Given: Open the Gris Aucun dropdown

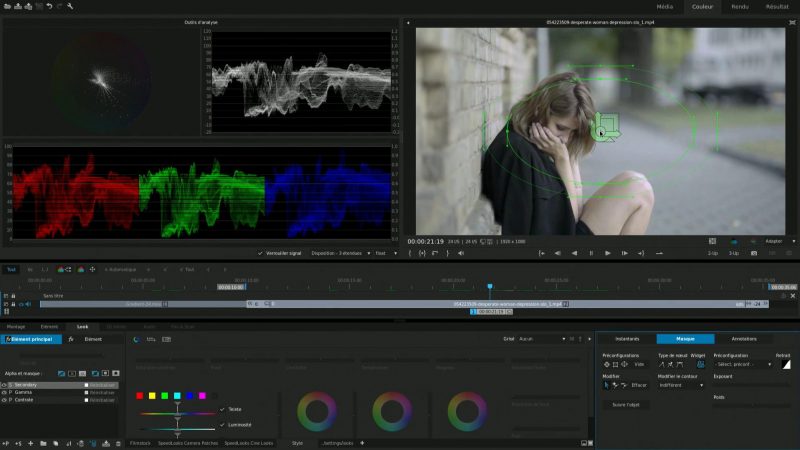Looking at the screenshot, I should pos(542,339).
